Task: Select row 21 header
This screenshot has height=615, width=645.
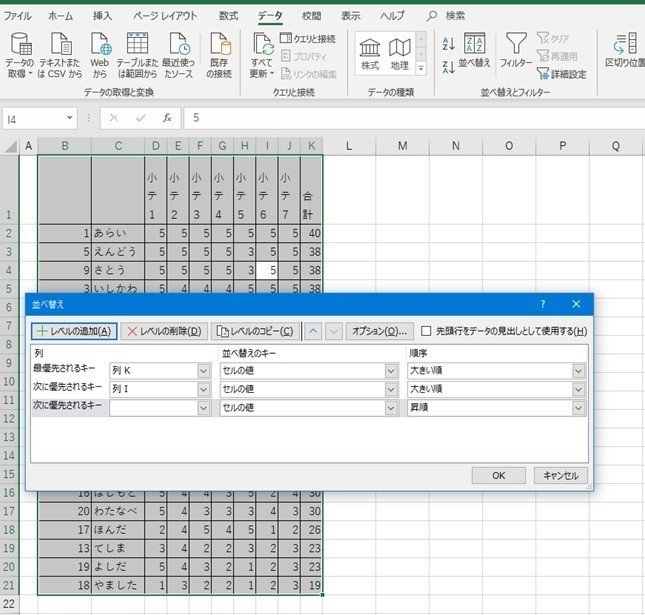Action: [x=9, y=585]
